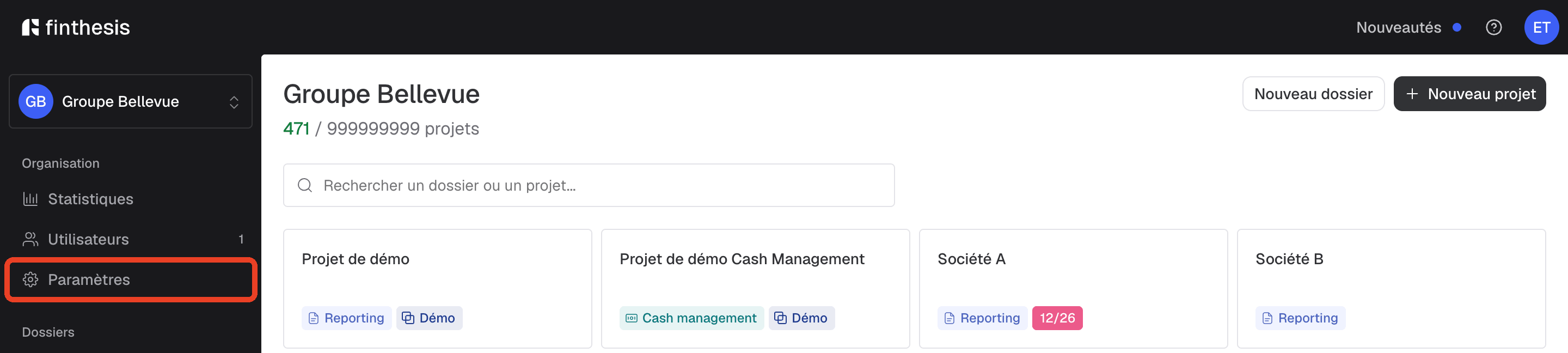Click the Nouveau dossier button
Viewport: 1568px width, 353px height.
pos(1313,94)
